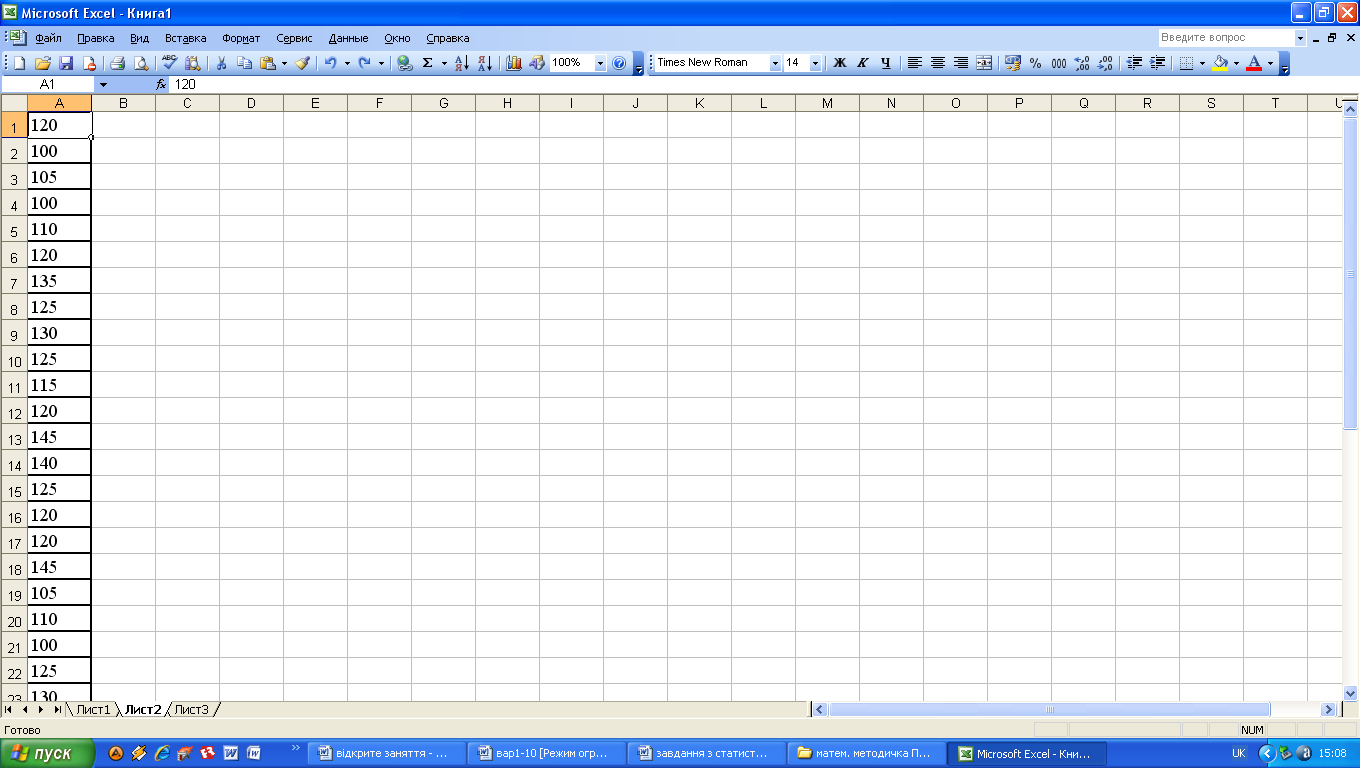
Task: Switch to вар1-10 taskbar window
Action: click(546, 753)
